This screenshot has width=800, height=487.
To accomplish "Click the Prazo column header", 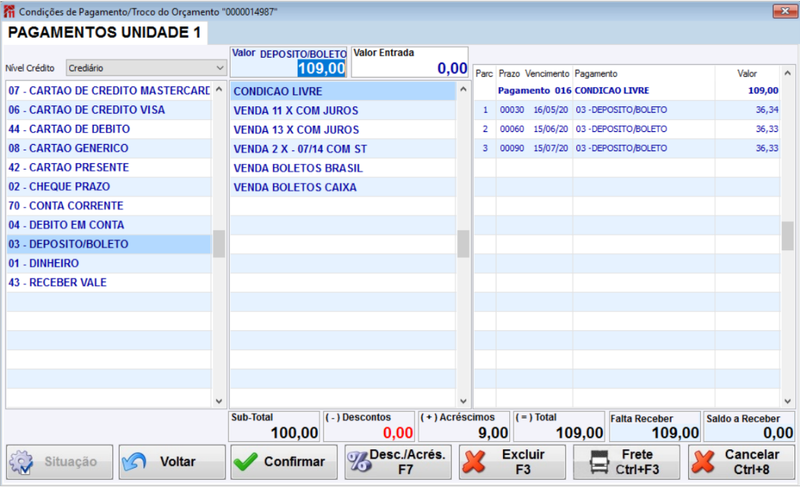I will [509, 74].
